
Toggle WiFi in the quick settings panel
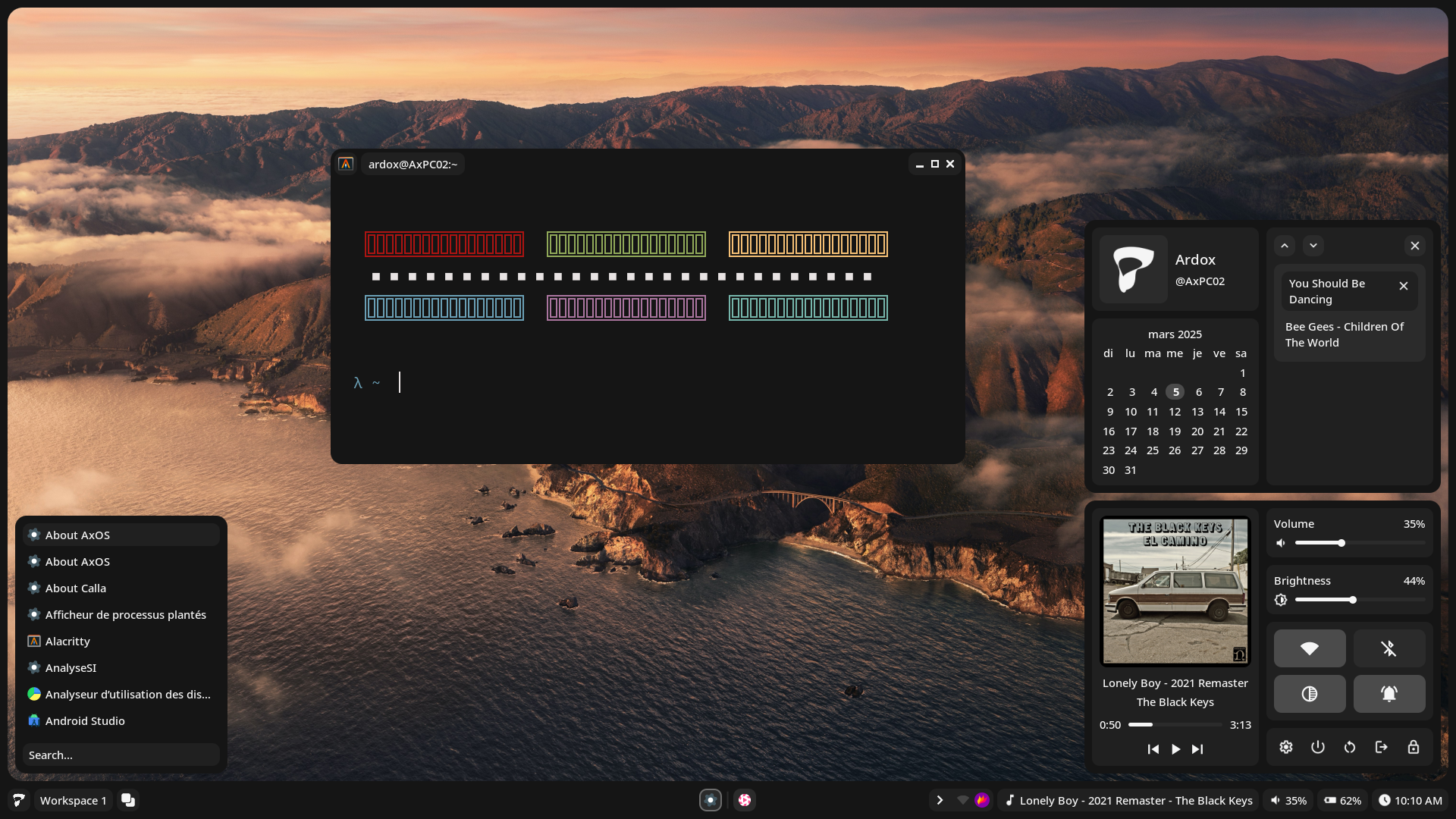coord(1310,648)
